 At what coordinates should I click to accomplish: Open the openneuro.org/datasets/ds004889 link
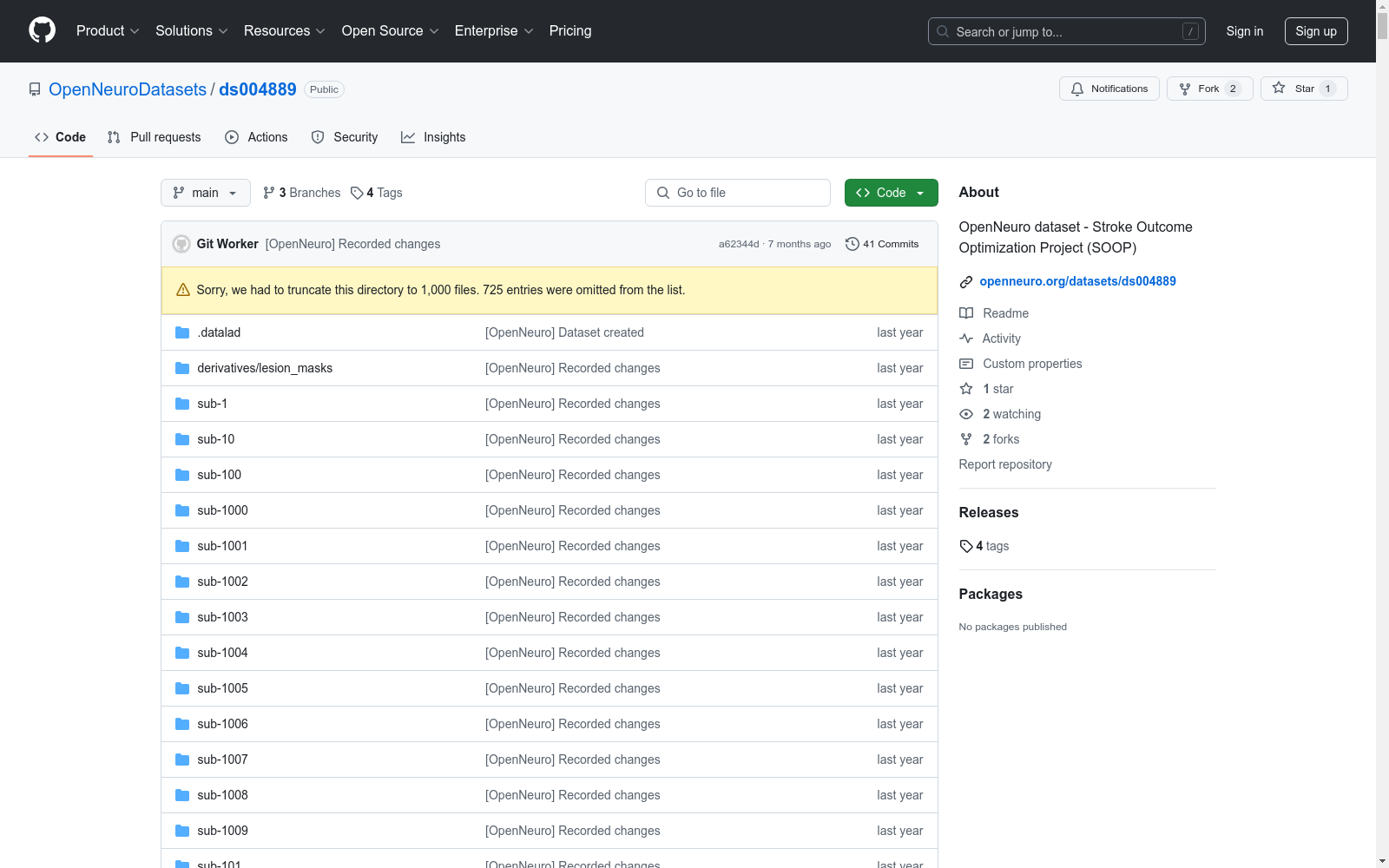[x=1078, y=281]
